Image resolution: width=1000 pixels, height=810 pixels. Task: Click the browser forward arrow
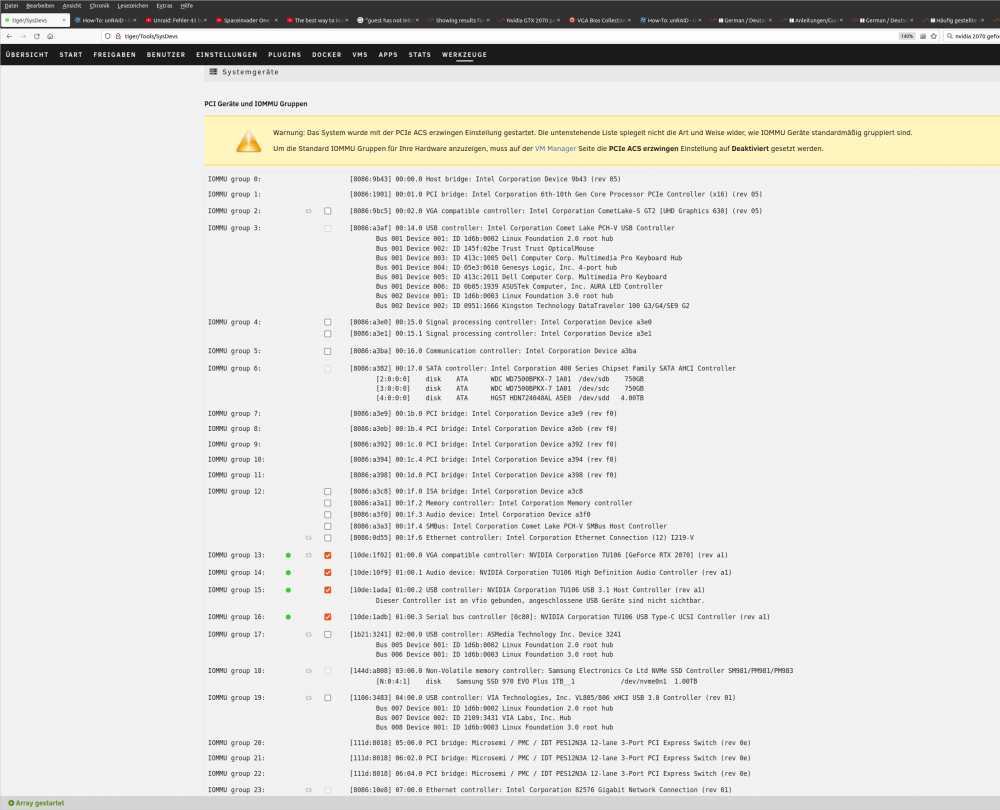coord(23,36)
